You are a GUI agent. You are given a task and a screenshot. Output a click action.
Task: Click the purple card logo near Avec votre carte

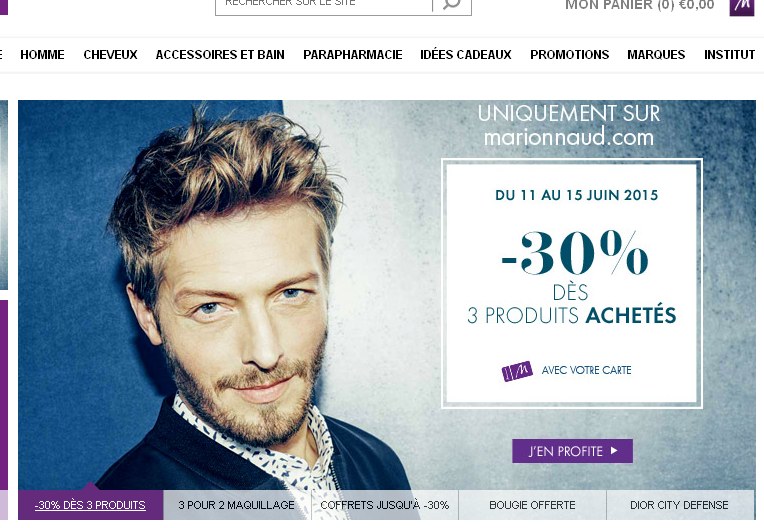click(x=517, y=371)
